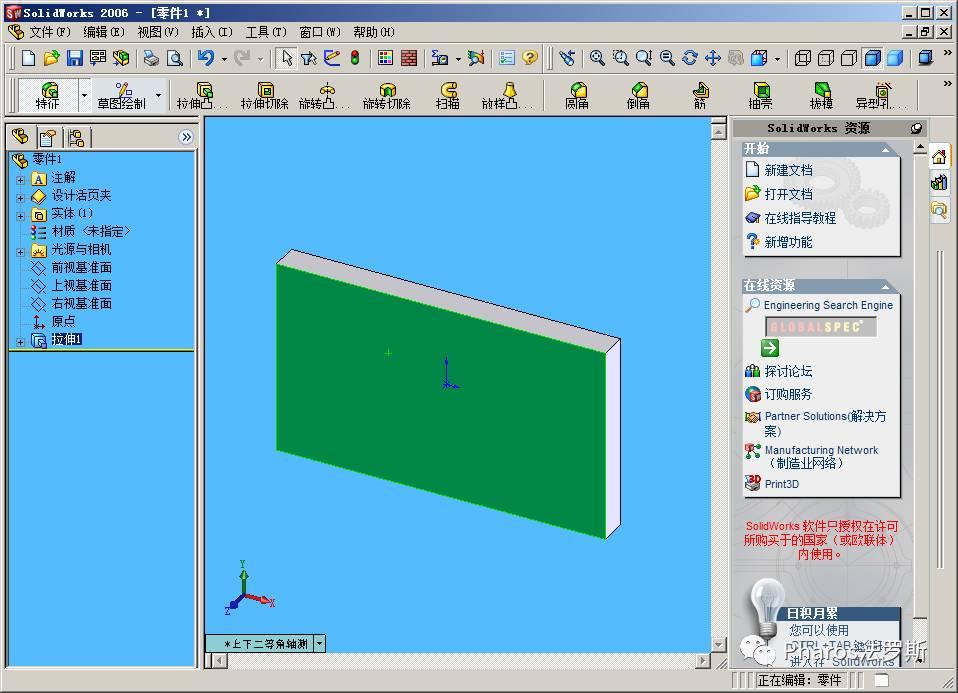This screenshot has height=693, width=958.
Task: Click the Rotate View icon
Action: point(690,58)
